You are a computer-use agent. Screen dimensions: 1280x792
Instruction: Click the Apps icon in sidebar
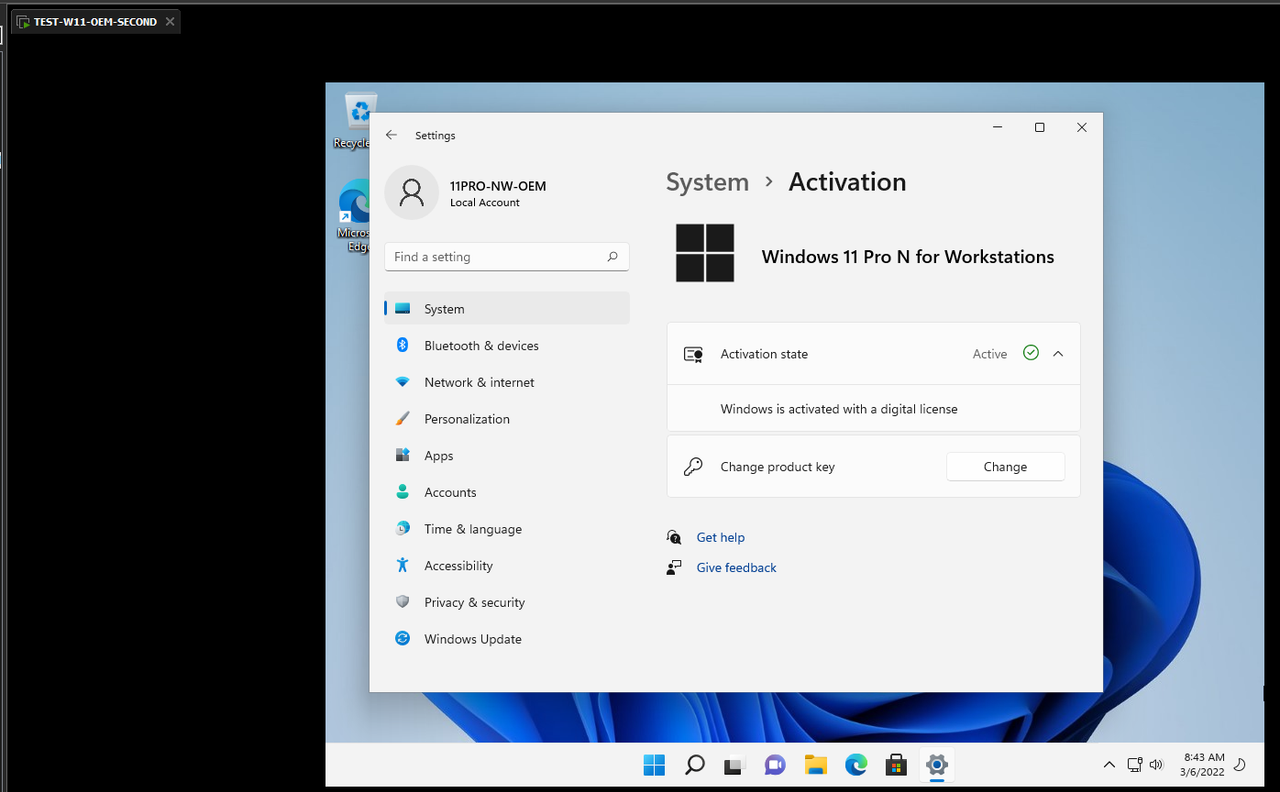403,455
